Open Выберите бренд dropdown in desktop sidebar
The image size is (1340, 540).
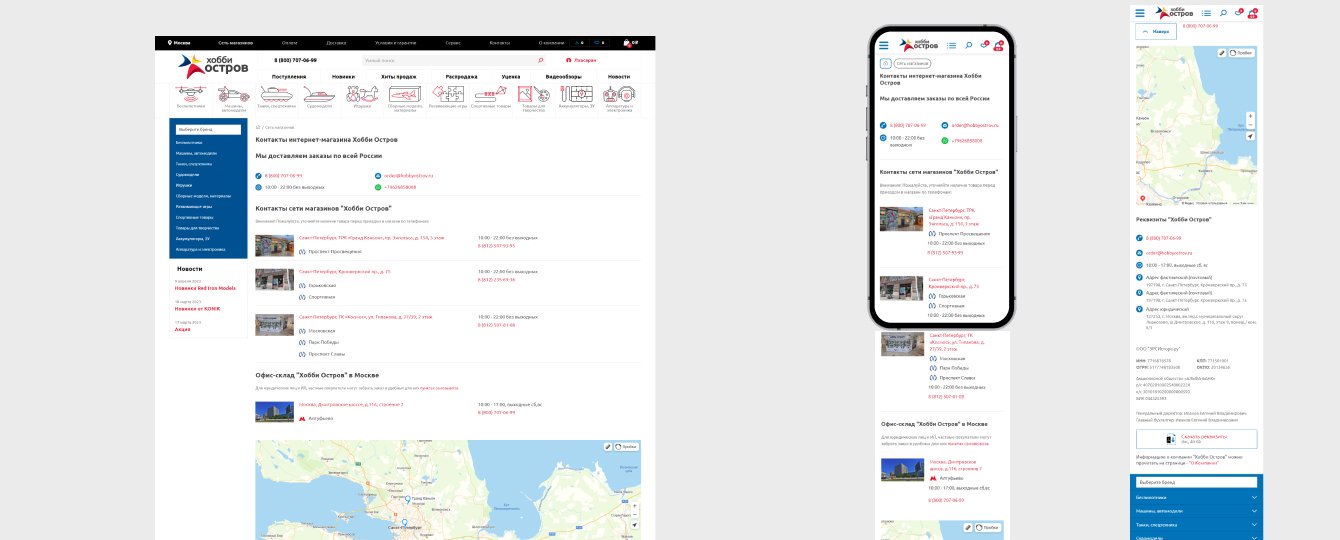pyautogui.click(x=208, y=130)
